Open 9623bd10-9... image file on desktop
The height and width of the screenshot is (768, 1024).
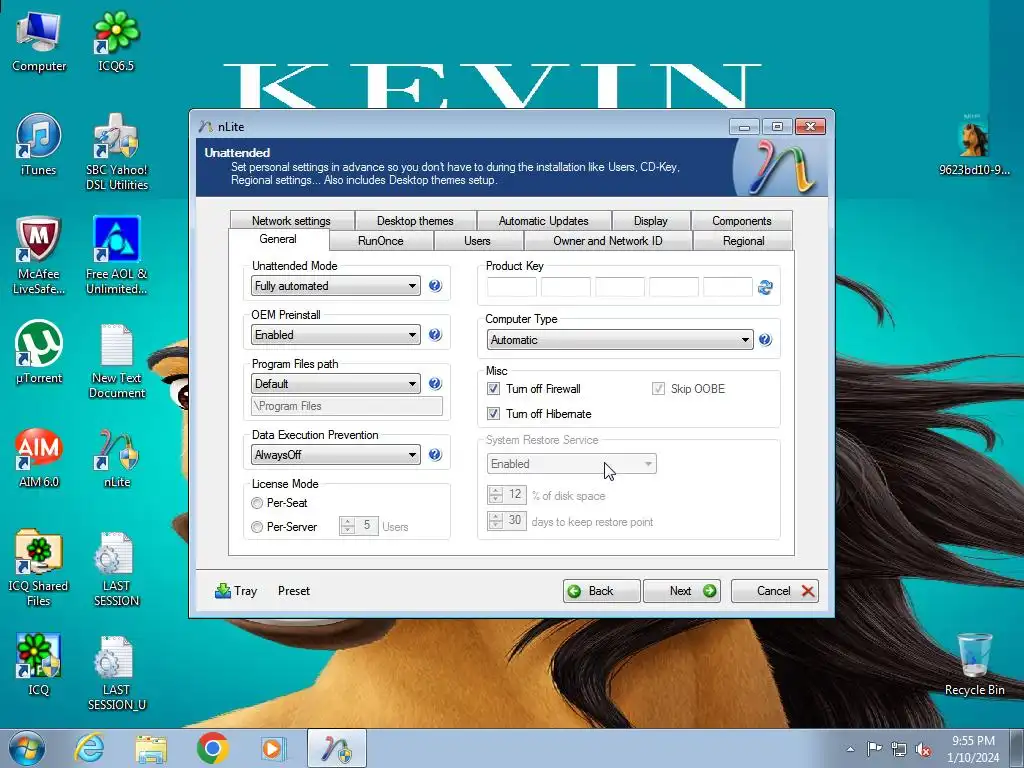coord(974,145)
